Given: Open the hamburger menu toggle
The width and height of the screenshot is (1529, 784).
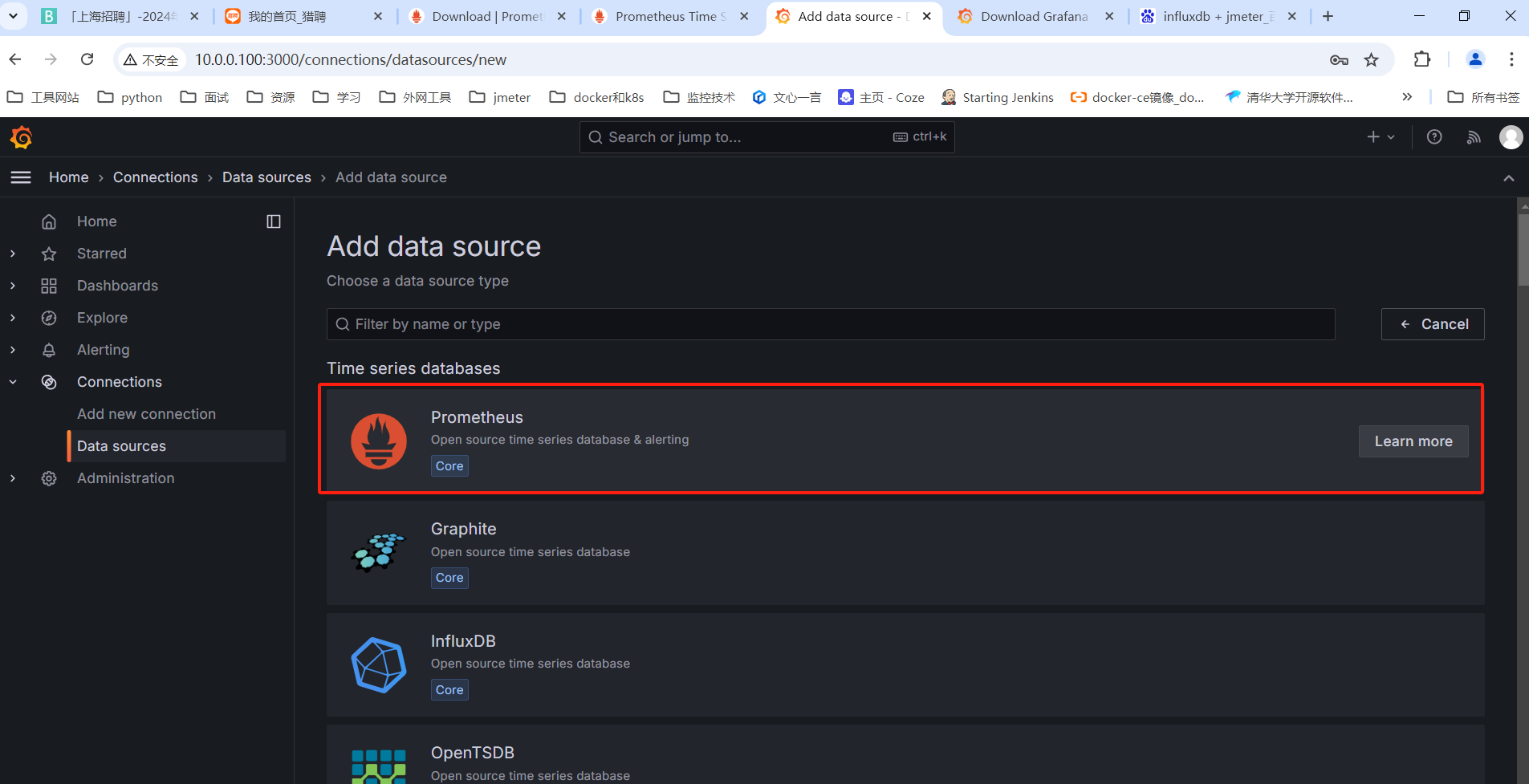Looking at the screenshot, I should (x=21, y=177).
